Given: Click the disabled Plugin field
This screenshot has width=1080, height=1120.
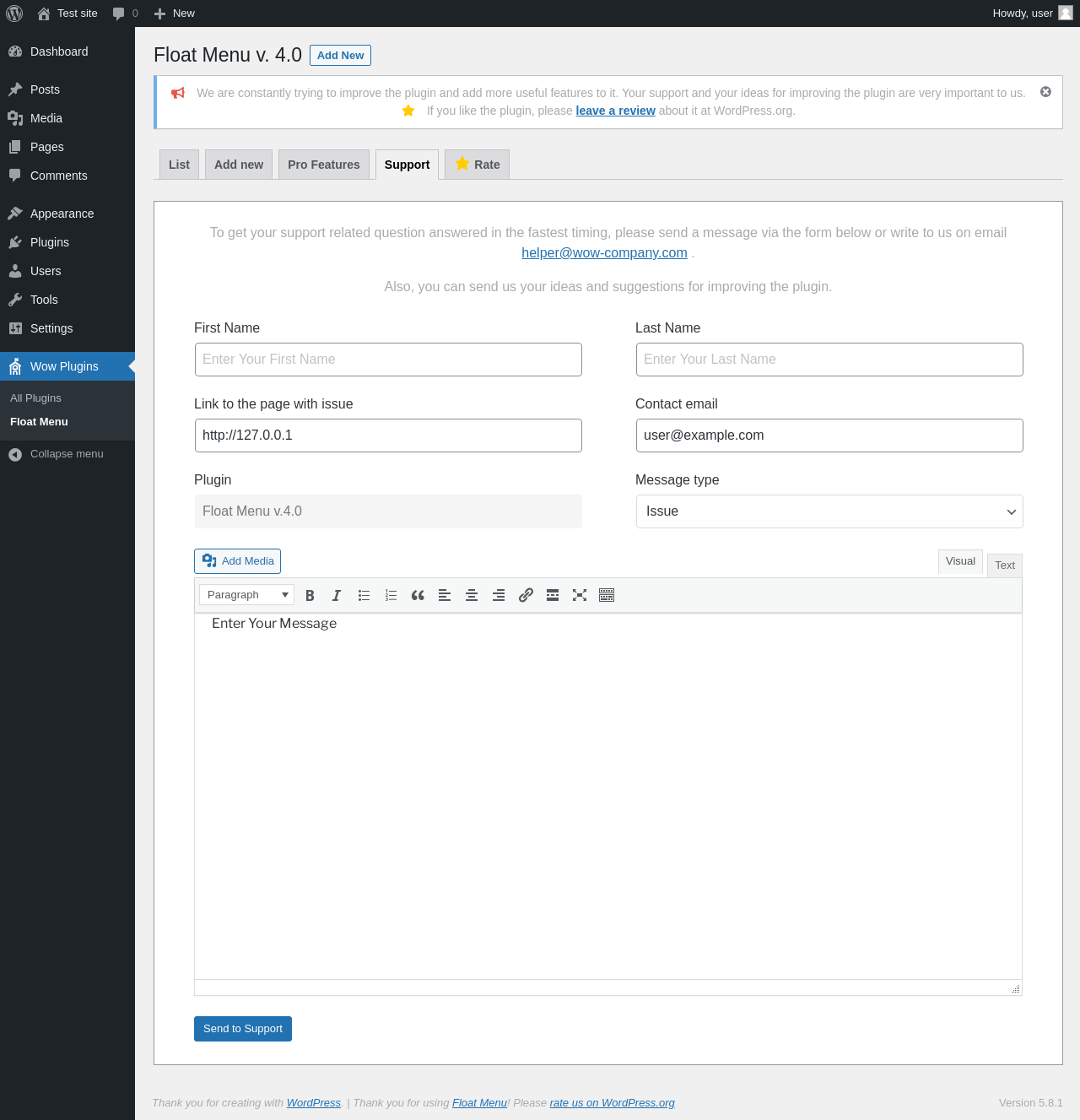Looking at the screenshot, I should coord(388,511).
